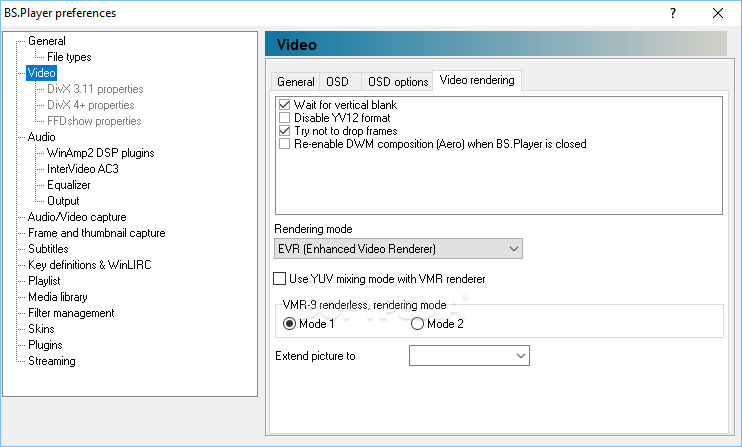Viewport: 742px width, 447px height.
Task: Select the Video tree node
Action: (x=42, y=73)
